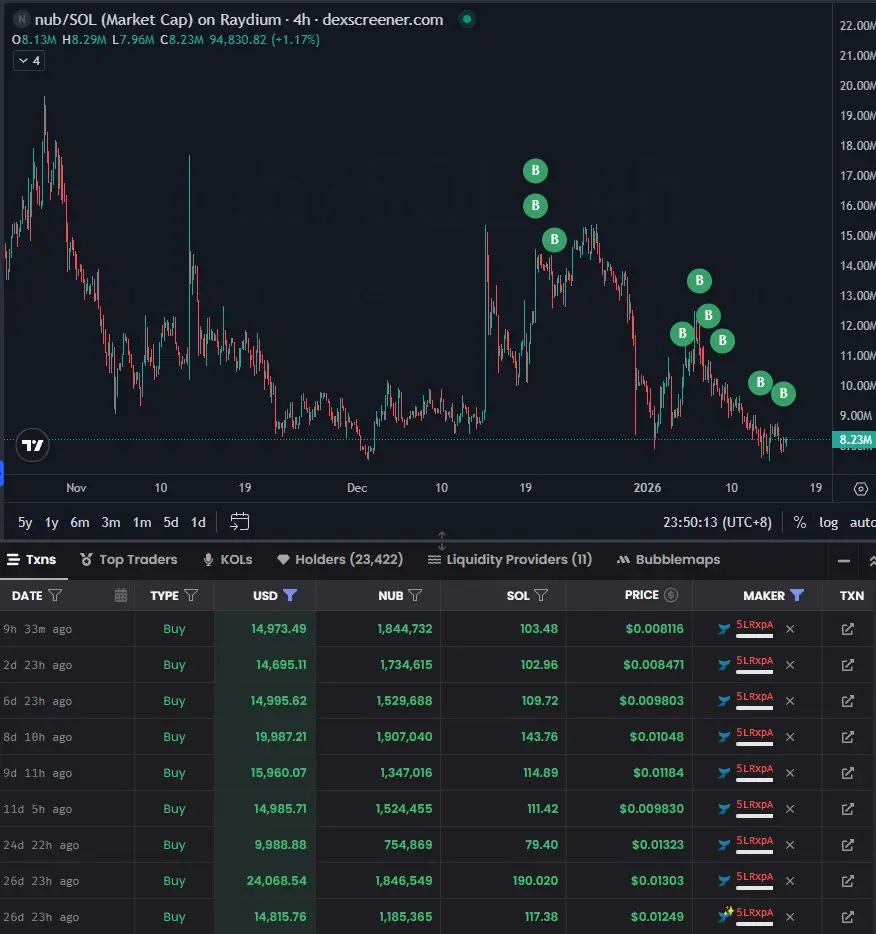The image size is (876, 934).
Task: Open the timezone clock menu
Action: point(717,522)
